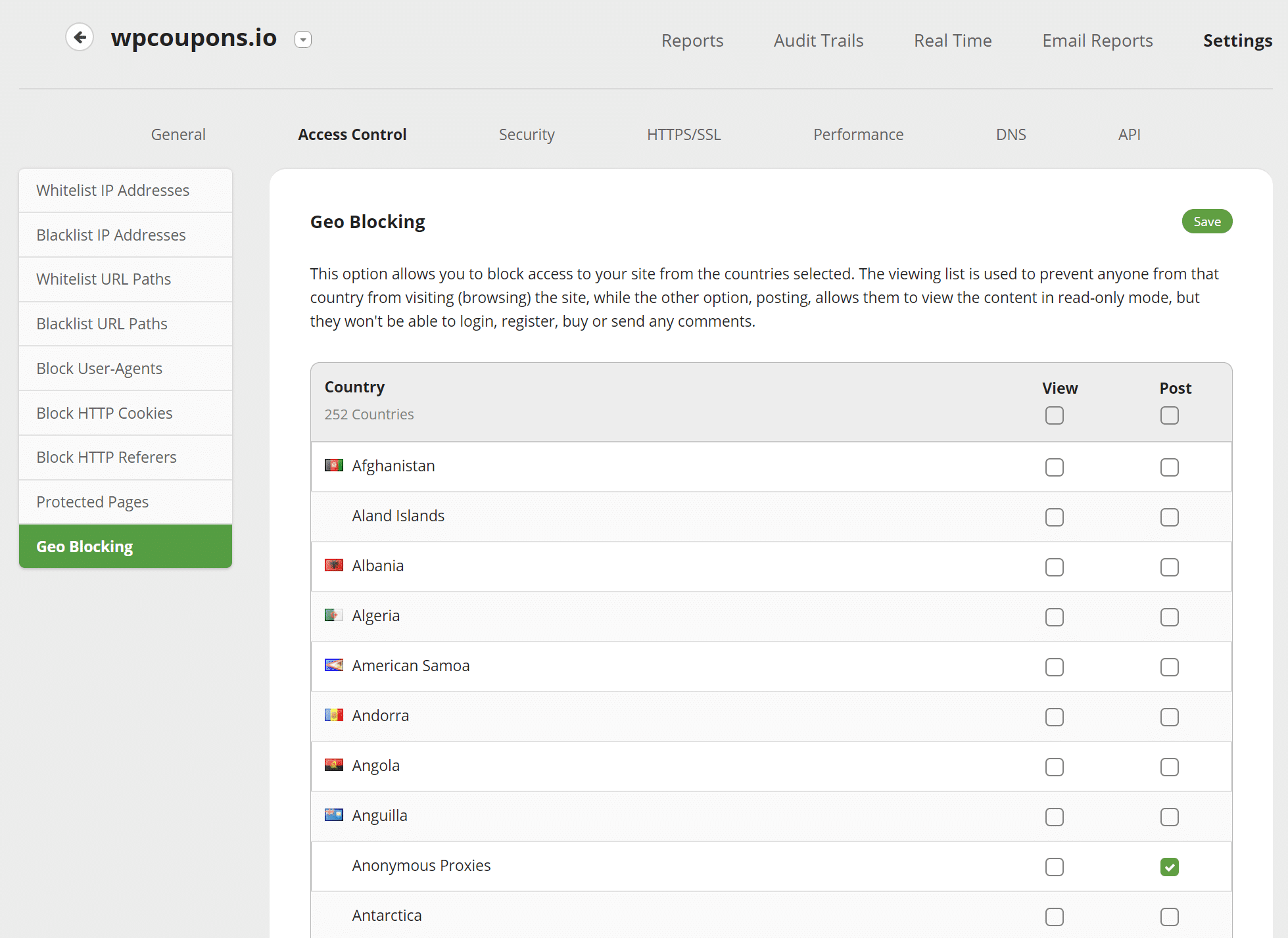Image resolution: width=1288 pixels, height=938 pixels.
Task: Save the Geo Blocking settings
Action: (x=1207, y=222)
